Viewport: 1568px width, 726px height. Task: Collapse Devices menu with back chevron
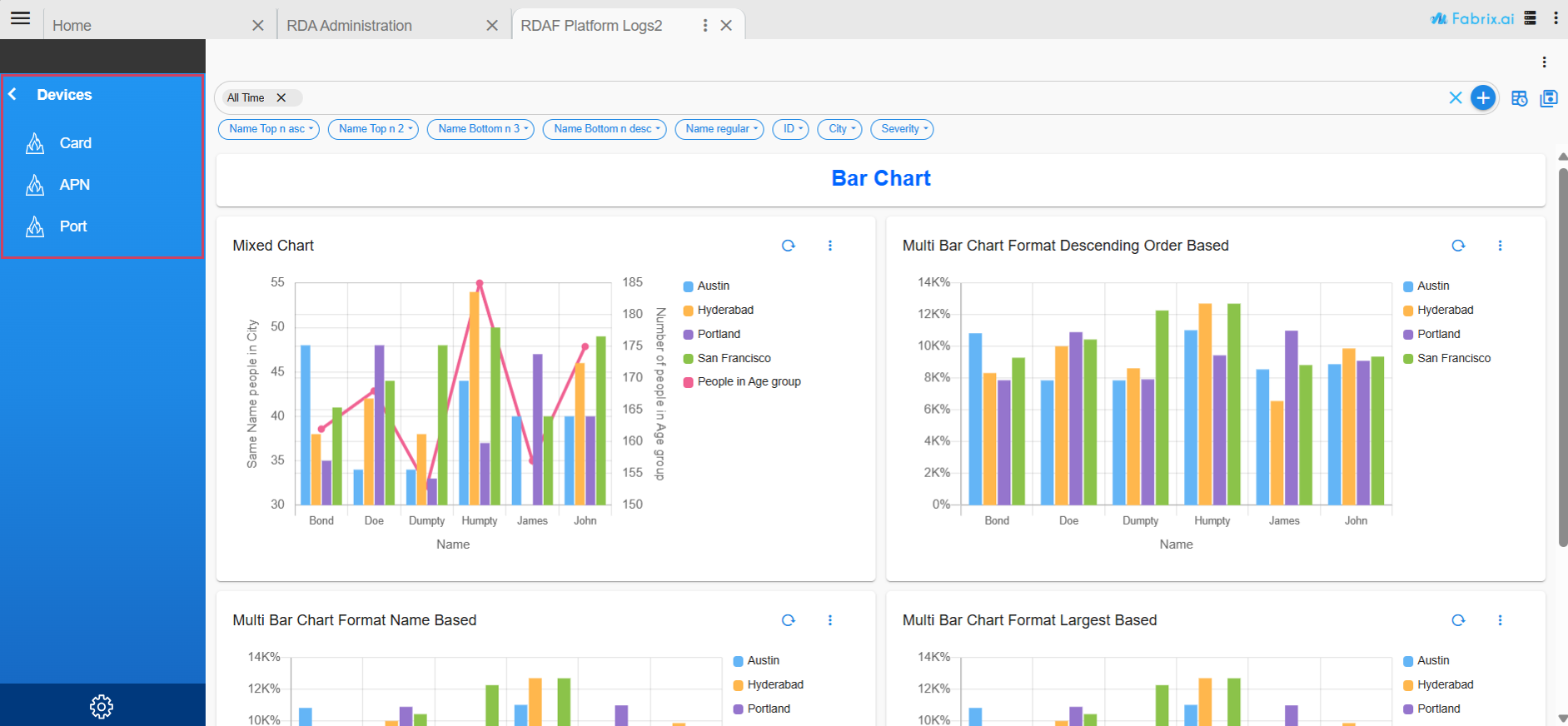(12, 95)
